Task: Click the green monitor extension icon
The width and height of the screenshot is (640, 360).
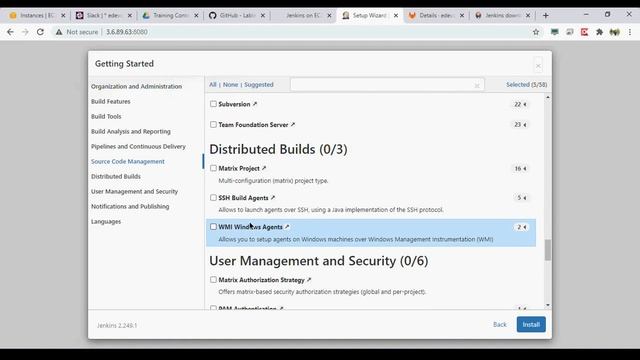Action: pyautogui.click(x=554, y=32)
